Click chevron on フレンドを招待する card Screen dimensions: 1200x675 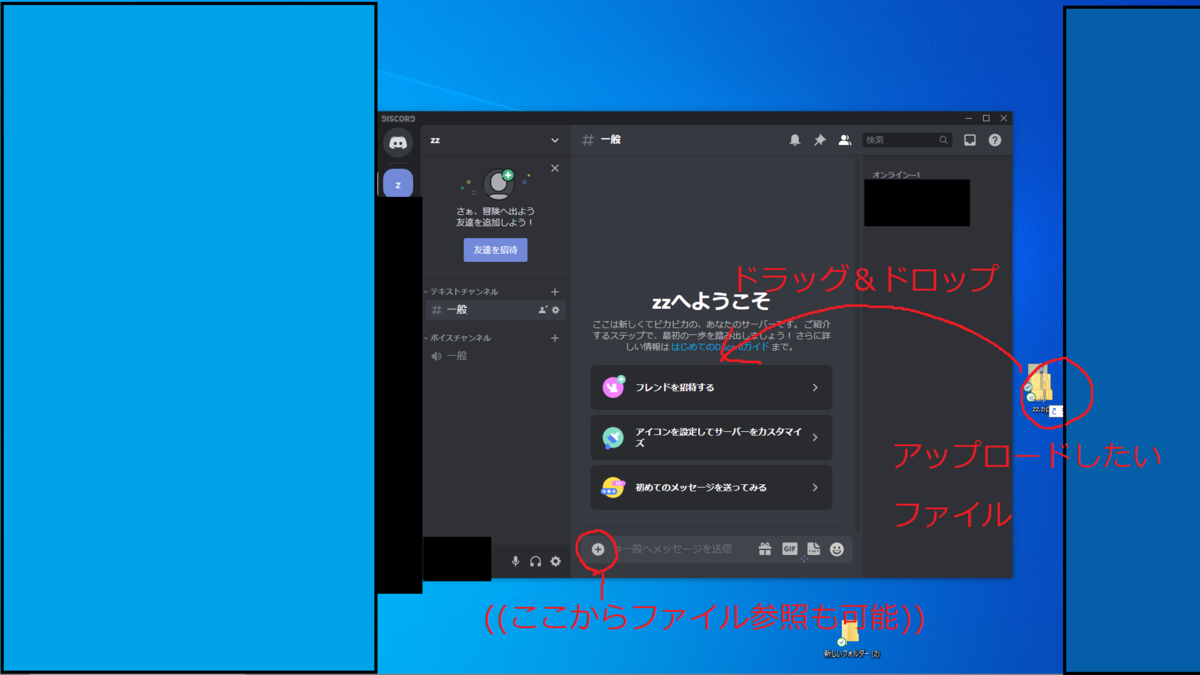pos(815,388)
